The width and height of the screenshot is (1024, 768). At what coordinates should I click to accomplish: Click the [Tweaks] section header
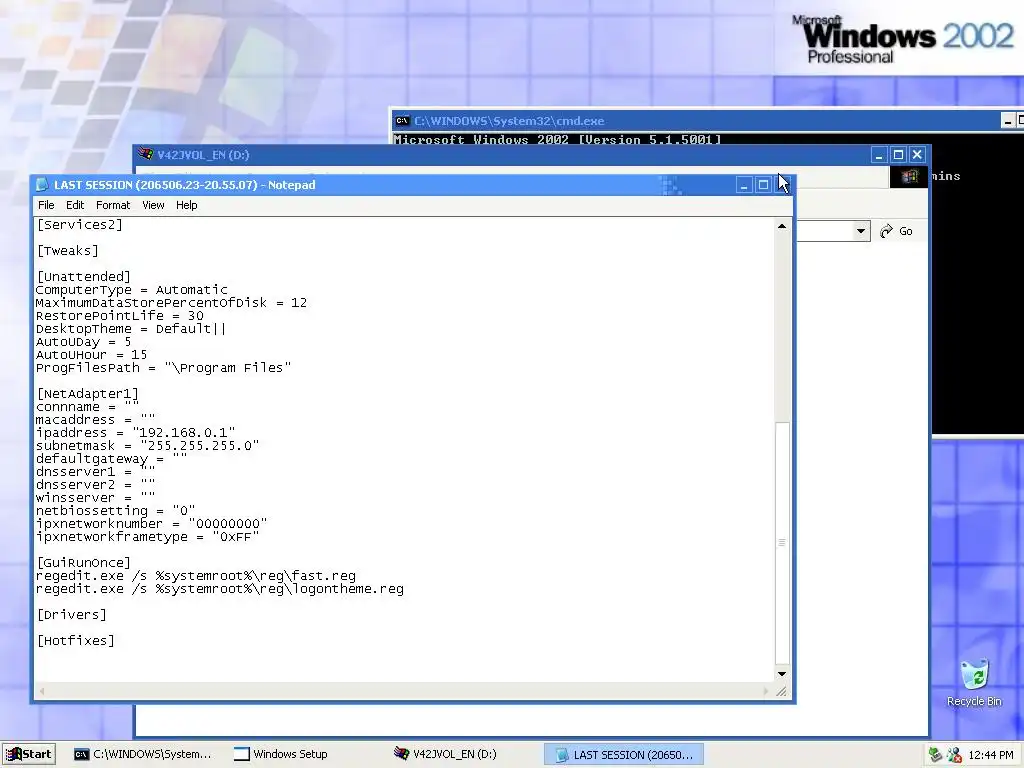click(x=67, y=251)
